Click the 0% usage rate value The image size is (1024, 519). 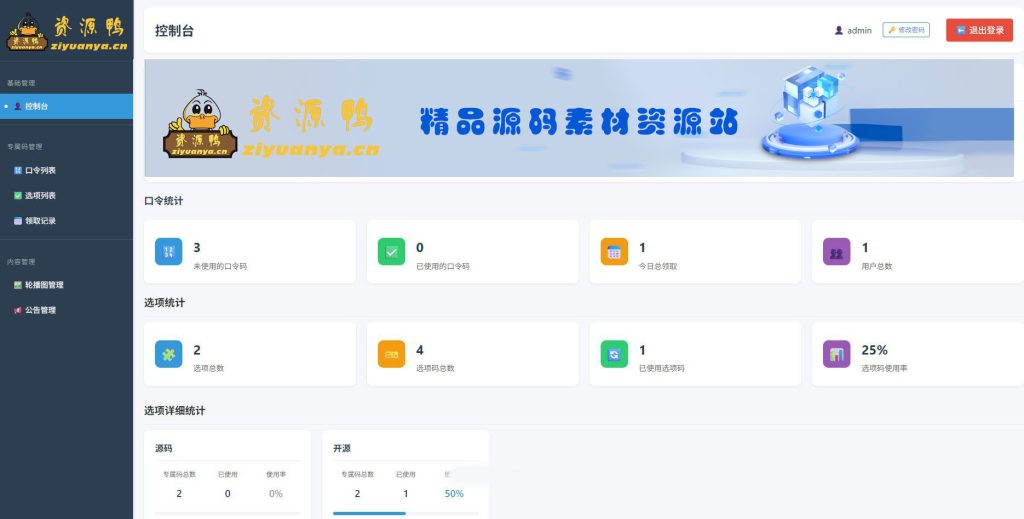pos(276,494)
